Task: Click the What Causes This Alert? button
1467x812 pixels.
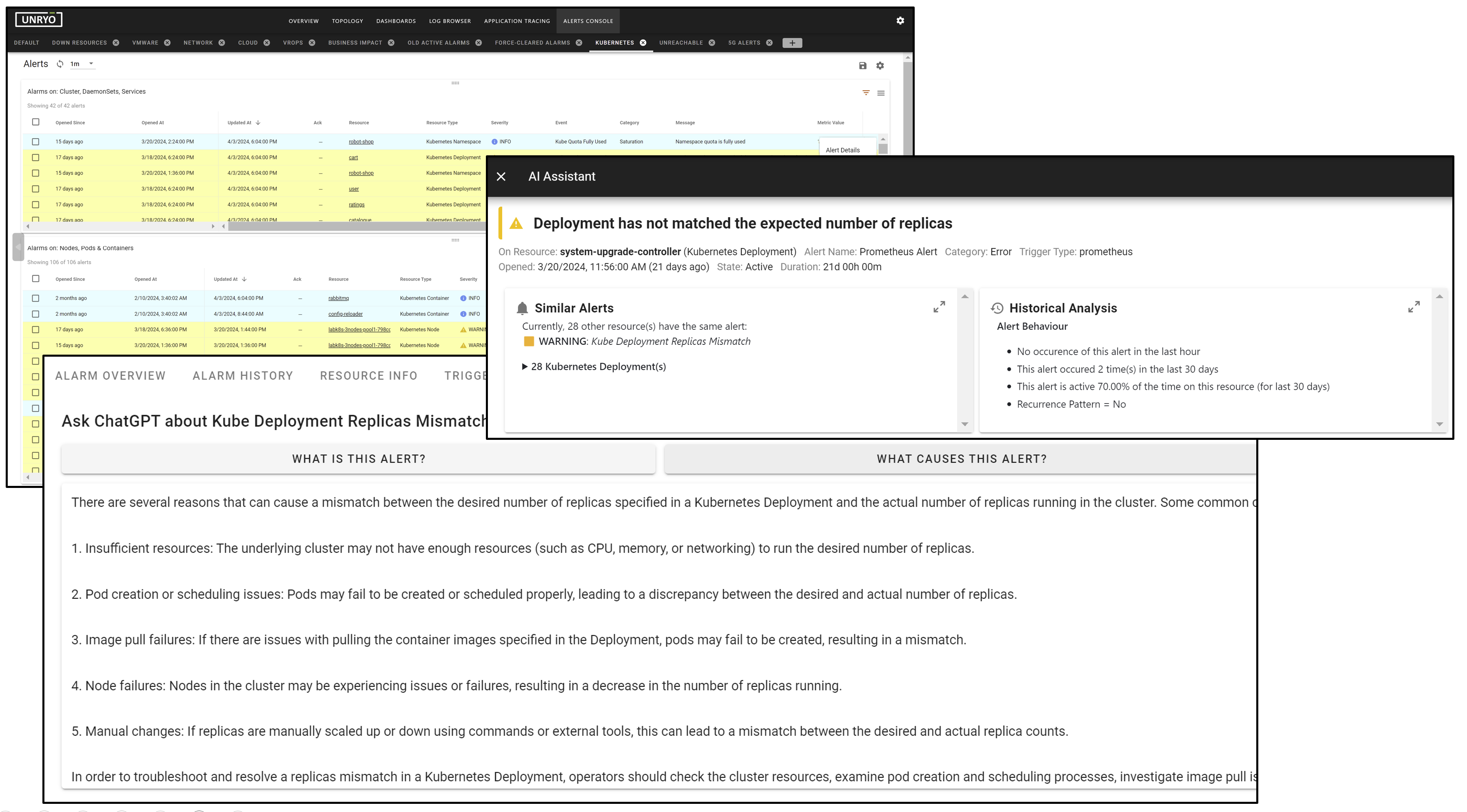Action: 961,459
